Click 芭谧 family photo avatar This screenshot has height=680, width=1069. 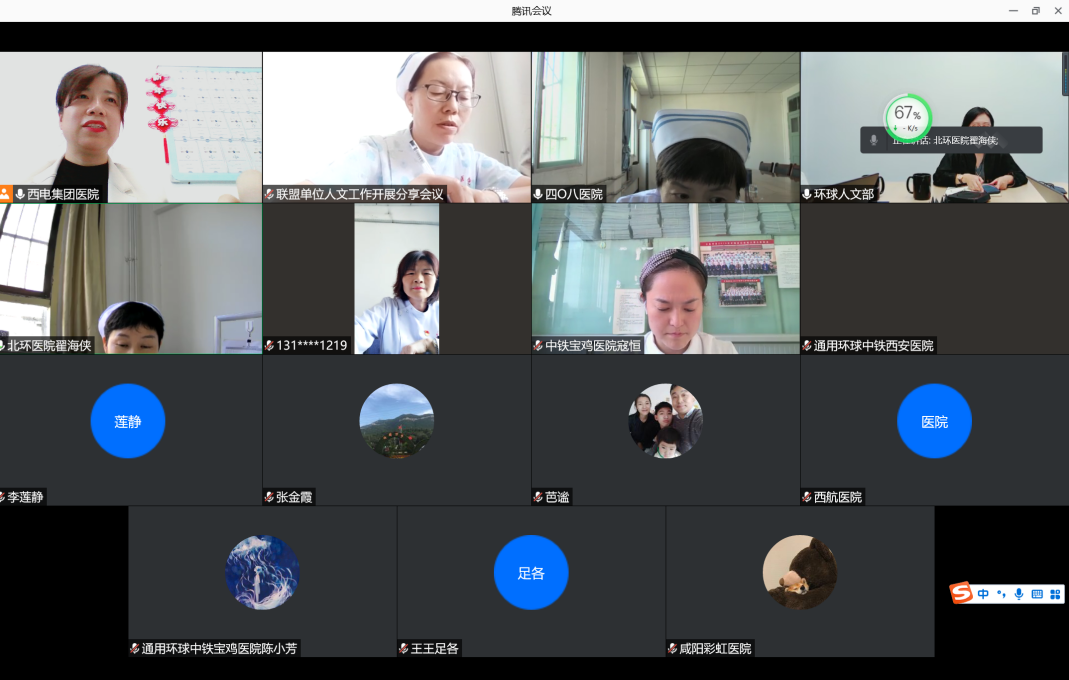[x=665, y=421]
